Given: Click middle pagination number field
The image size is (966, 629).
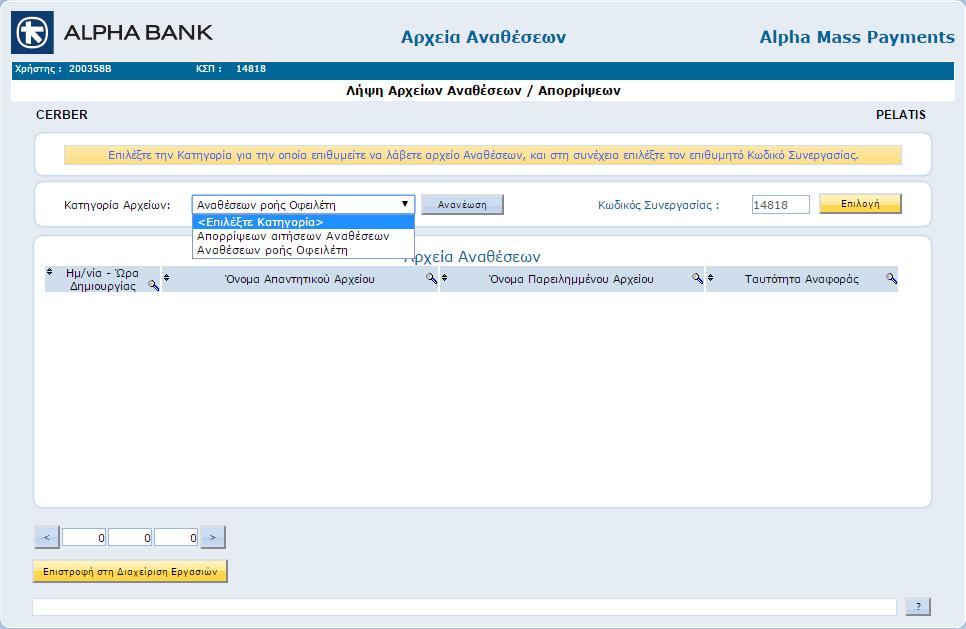Looking at the screenshot, I should pyautogui.click(x=130, y=537).
